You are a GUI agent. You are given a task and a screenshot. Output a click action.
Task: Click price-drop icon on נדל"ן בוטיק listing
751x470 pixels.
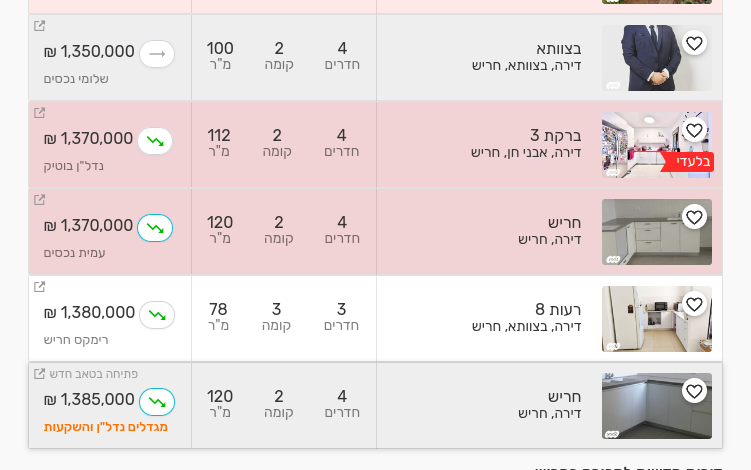tap(155, 141)
